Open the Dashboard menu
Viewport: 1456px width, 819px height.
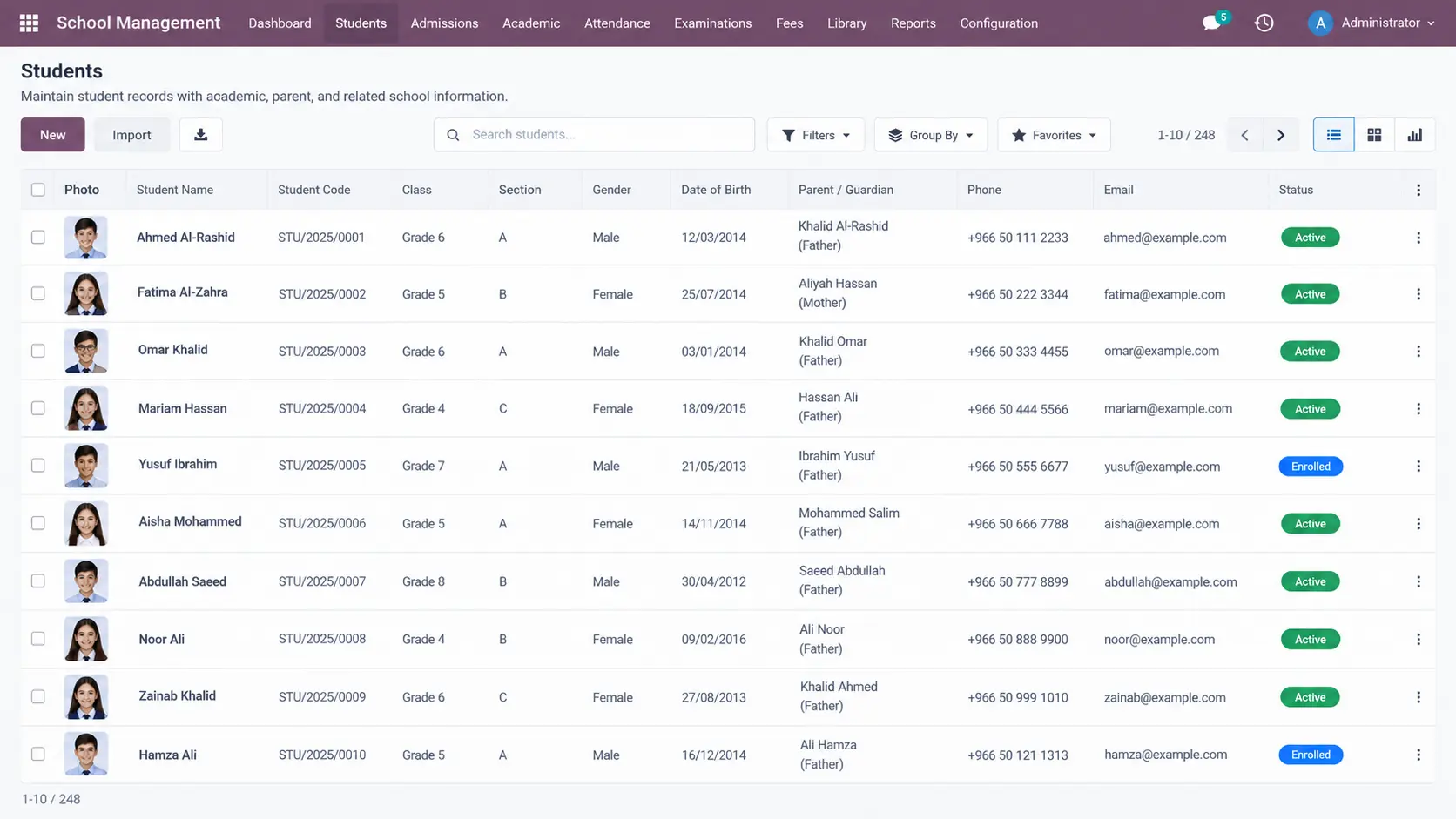(280, 23)
